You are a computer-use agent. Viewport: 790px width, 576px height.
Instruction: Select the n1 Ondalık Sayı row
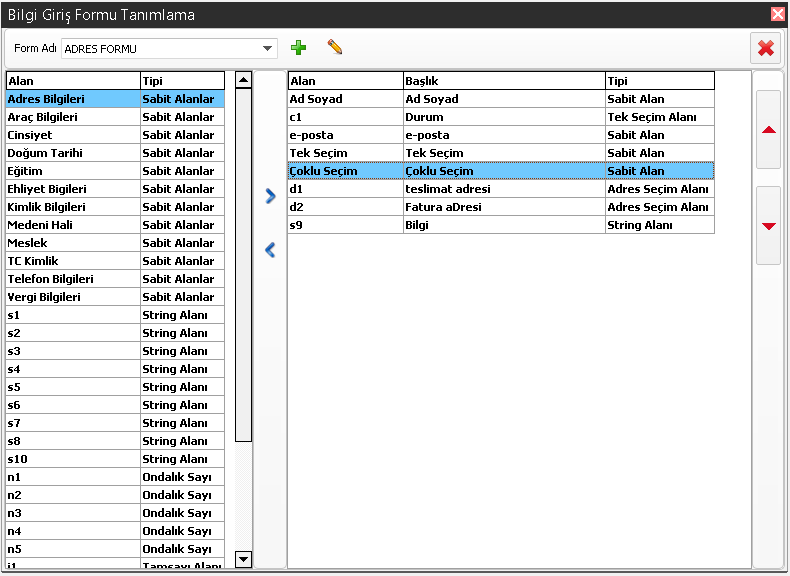pos(115,477)
